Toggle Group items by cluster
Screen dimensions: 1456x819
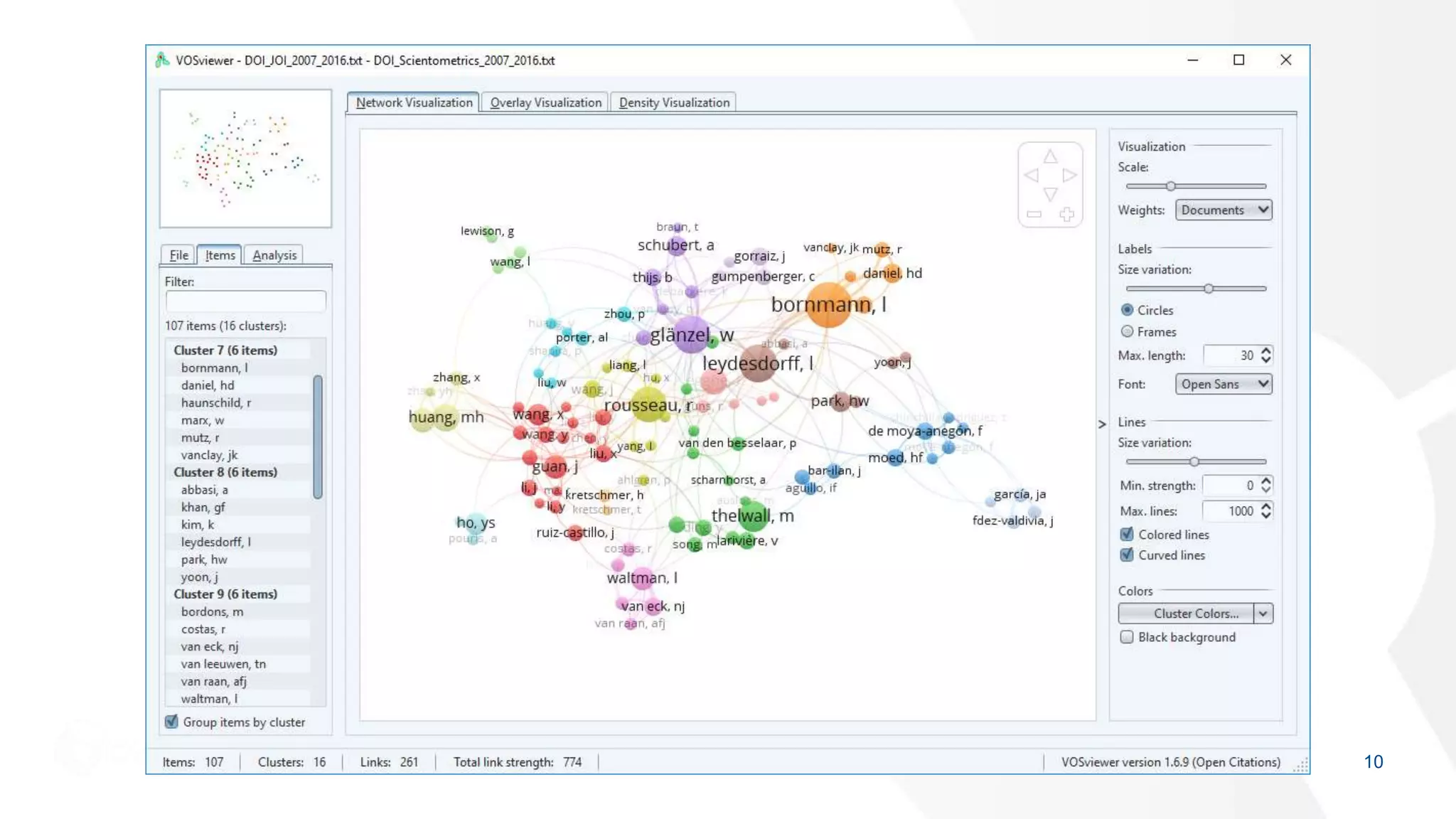point(171,722)
